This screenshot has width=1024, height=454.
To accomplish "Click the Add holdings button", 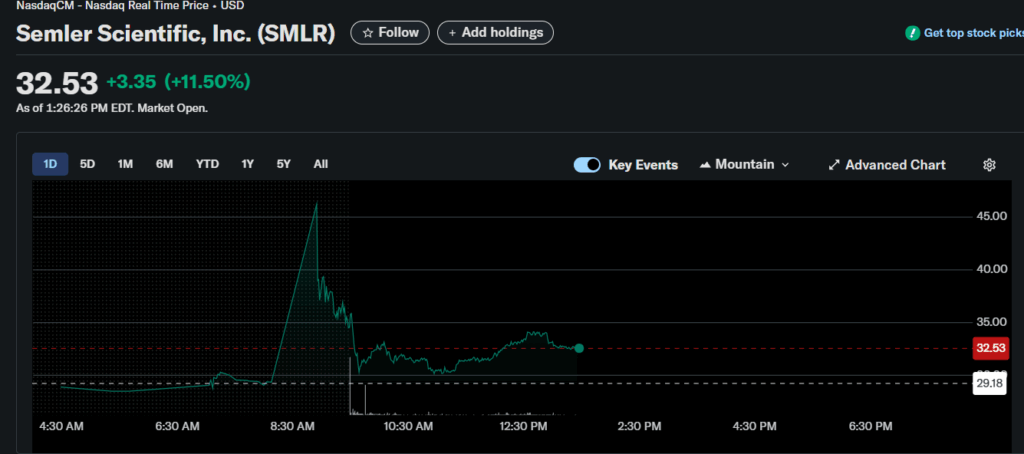I will point(495,33).
